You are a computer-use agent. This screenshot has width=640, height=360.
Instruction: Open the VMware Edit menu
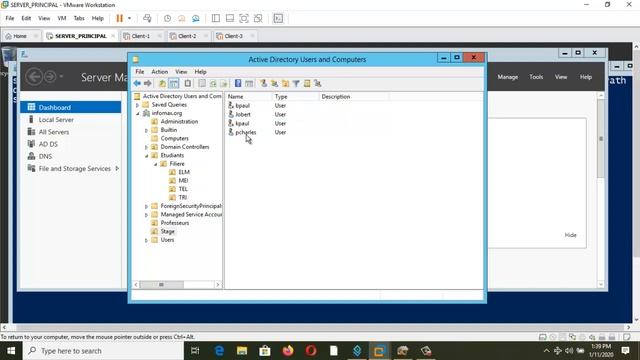pyautogui.click(x=26, y=18)
